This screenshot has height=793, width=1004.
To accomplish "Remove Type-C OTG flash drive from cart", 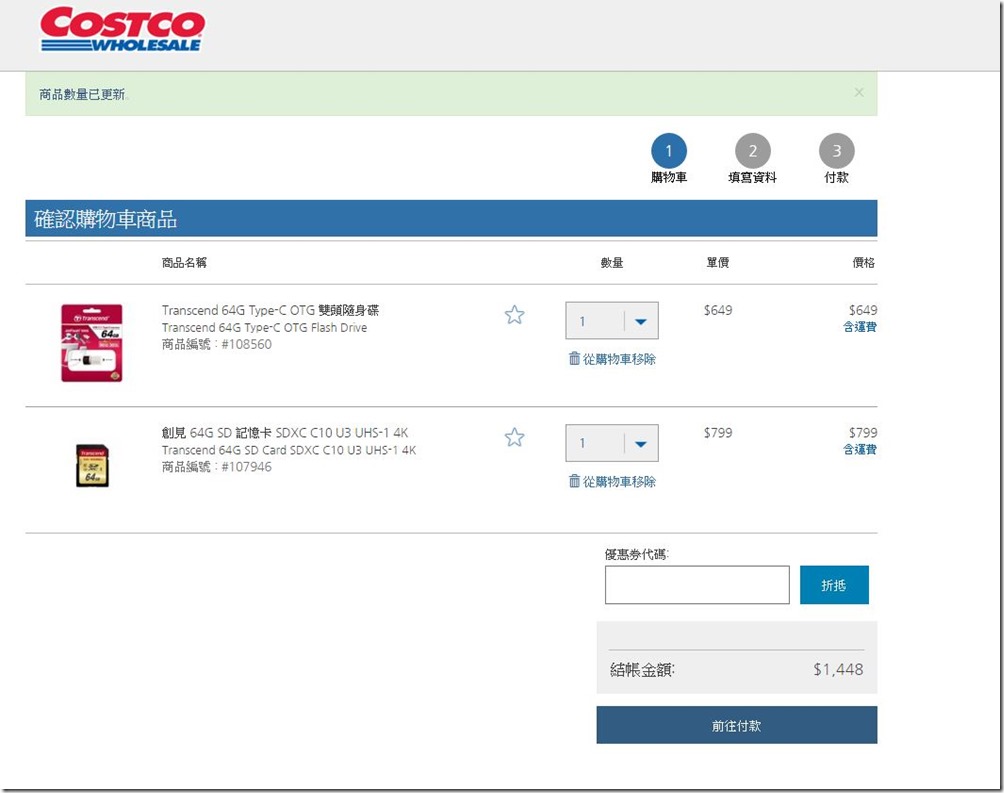I will [x=612, y=359].
